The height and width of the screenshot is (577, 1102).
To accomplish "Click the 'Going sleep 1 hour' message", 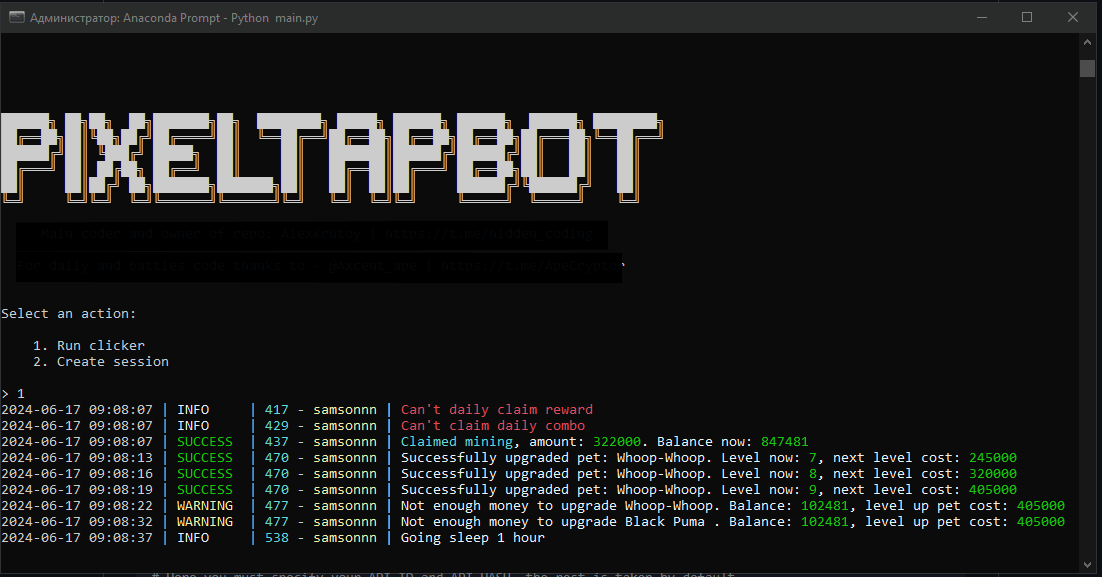I will [472, 538].
